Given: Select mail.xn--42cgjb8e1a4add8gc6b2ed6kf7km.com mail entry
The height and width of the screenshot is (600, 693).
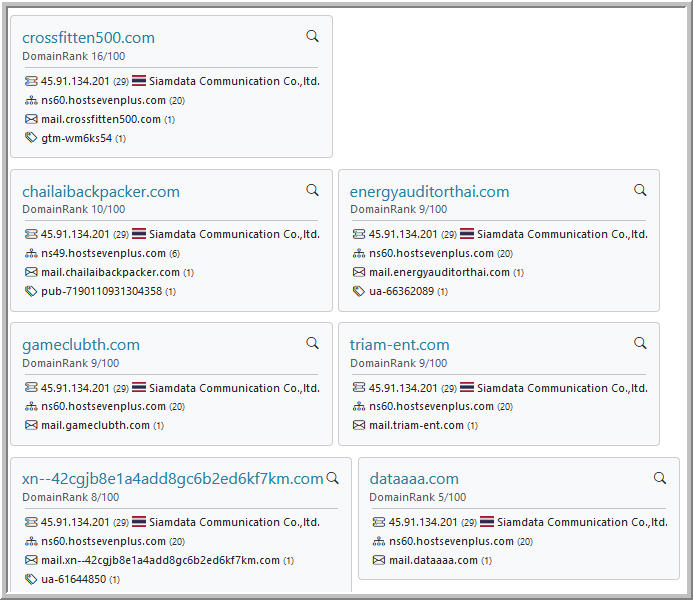Looking at the screenshot, I should pyautogui.click(x=160, y=561).
